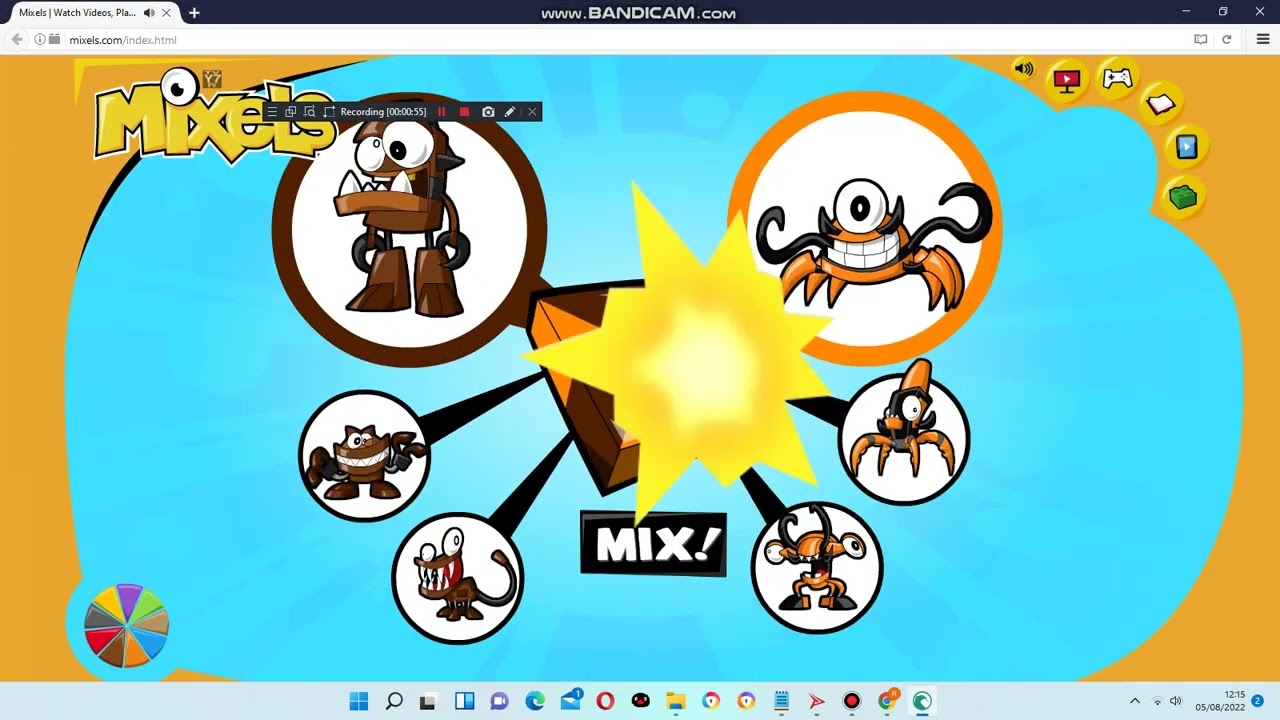Mute the website sound speaker icon
Image resolution: width=1280 pixels, height=720 pixels.
pos(1024,69)
